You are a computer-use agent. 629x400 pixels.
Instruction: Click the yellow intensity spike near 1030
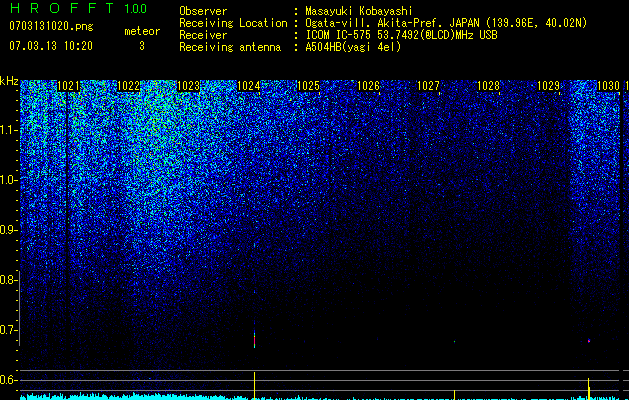588,388
